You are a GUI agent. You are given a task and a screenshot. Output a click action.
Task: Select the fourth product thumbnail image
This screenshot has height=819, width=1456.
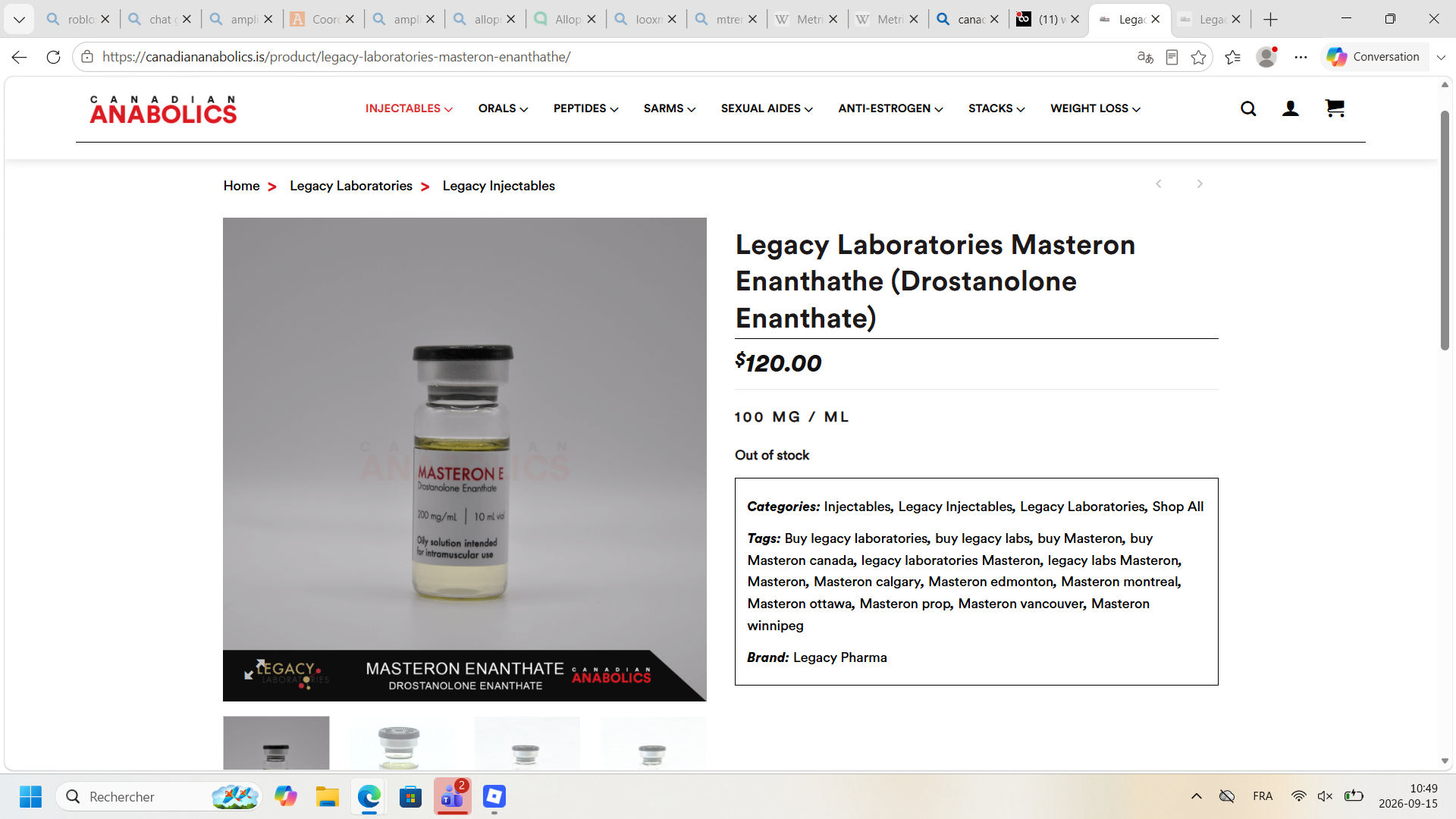click(653, 743)
